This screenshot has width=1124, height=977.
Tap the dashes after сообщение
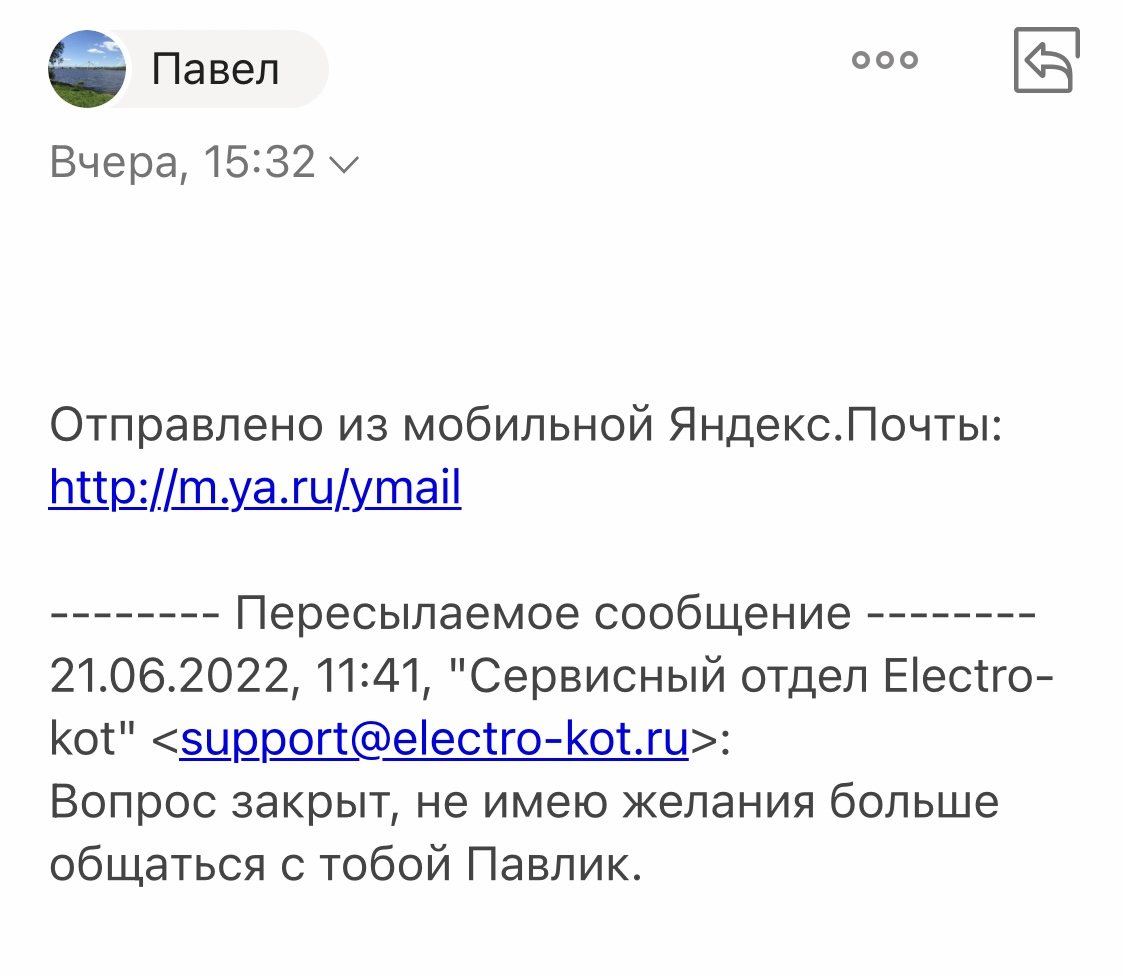coord(951,615)
